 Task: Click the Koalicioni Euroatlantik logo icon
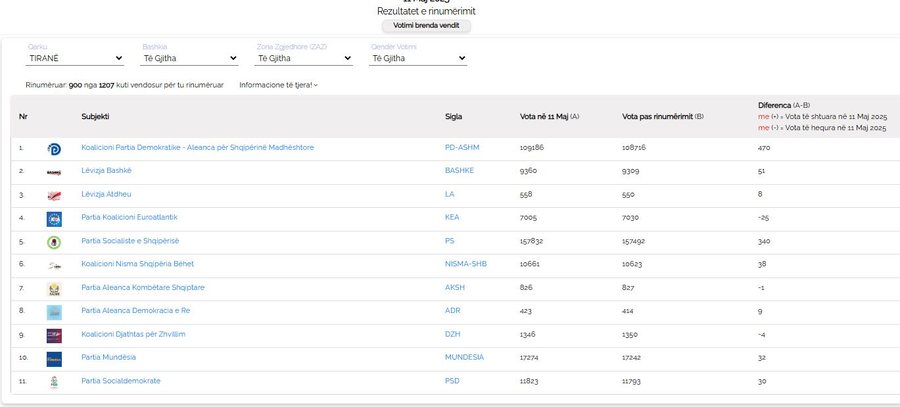pyautogui.click(x=54, y=219)
